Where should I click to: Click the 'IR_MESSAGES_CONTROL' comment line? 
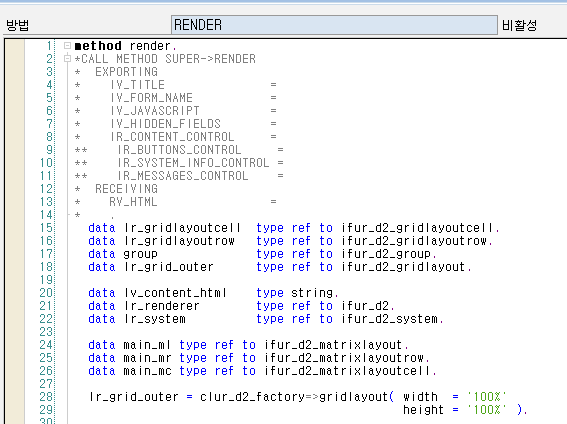tap(179, 176)
